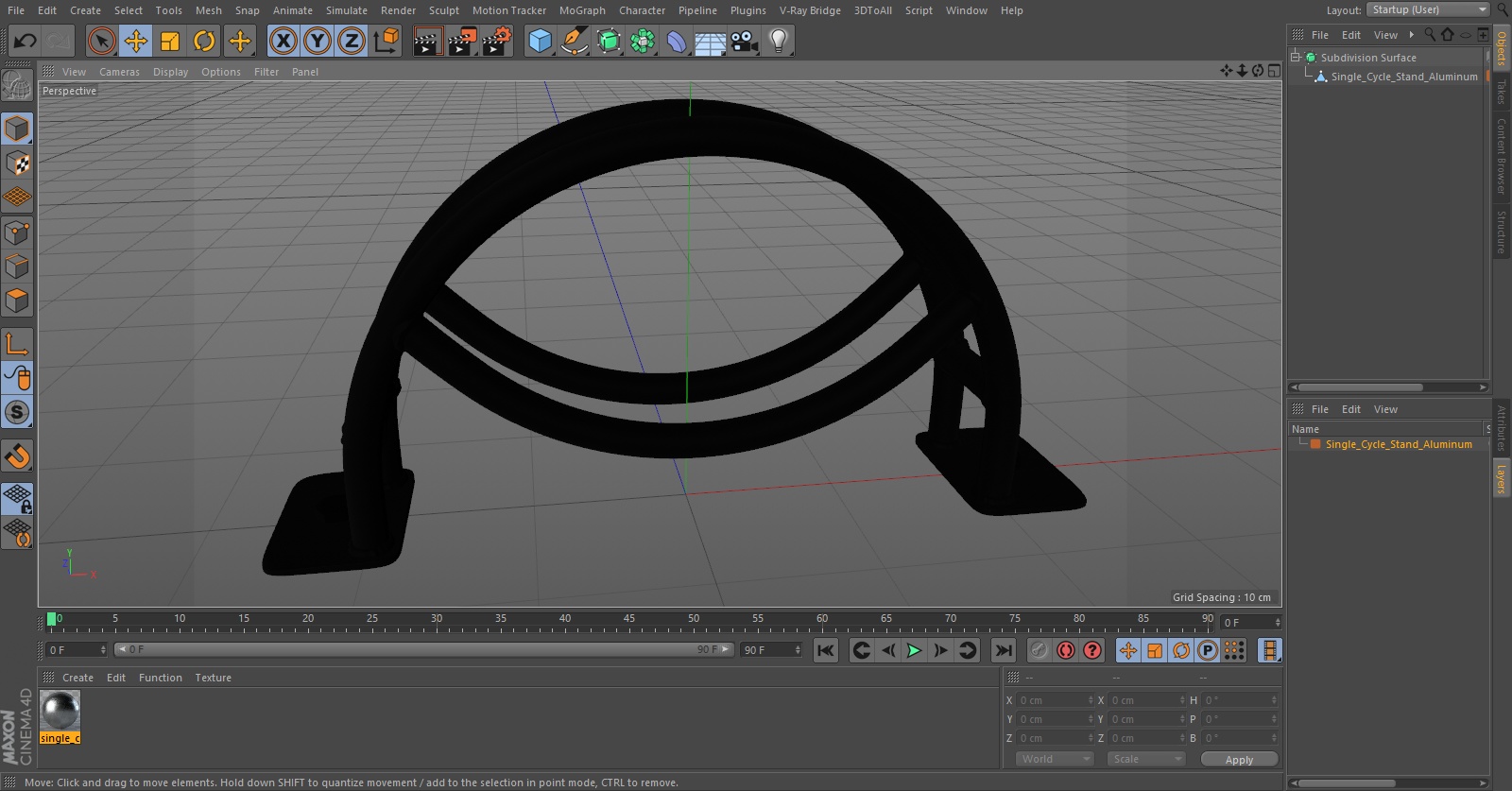This screenshot has height=791, width=1512.
Task: Click the Apply button
Action: click(1239, 760)
